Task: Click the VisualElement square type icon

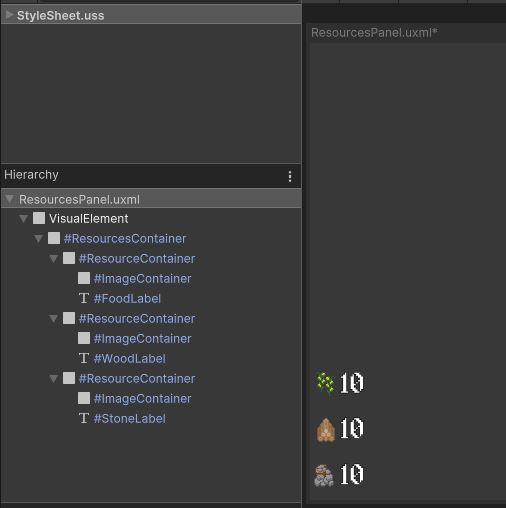Action: coord(39,218)
